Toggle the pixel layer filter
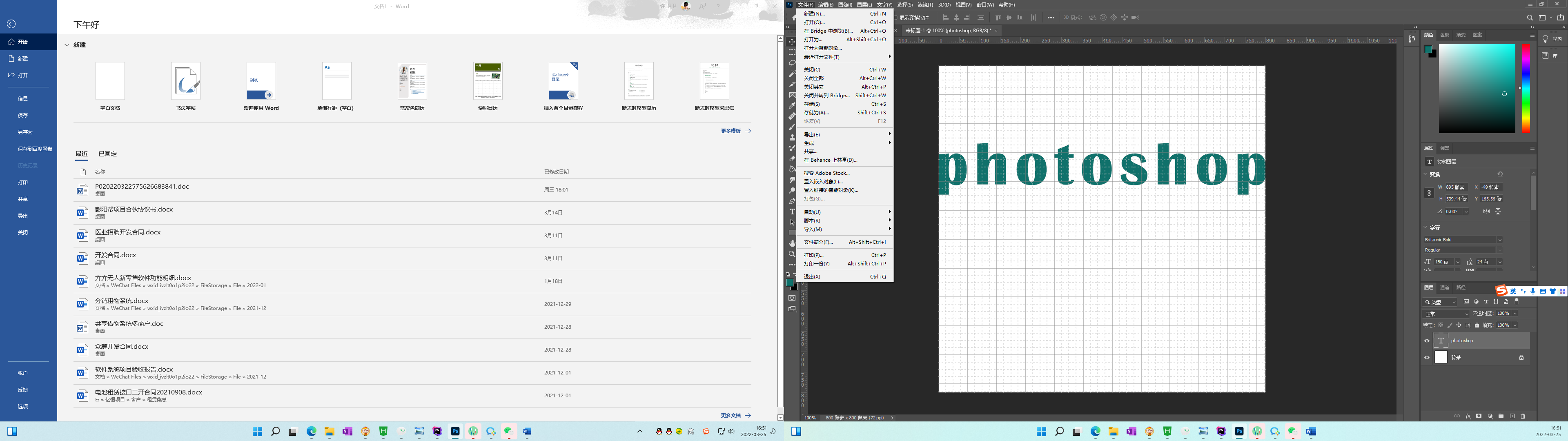1568x441 pixels. tap(1466, 301)
